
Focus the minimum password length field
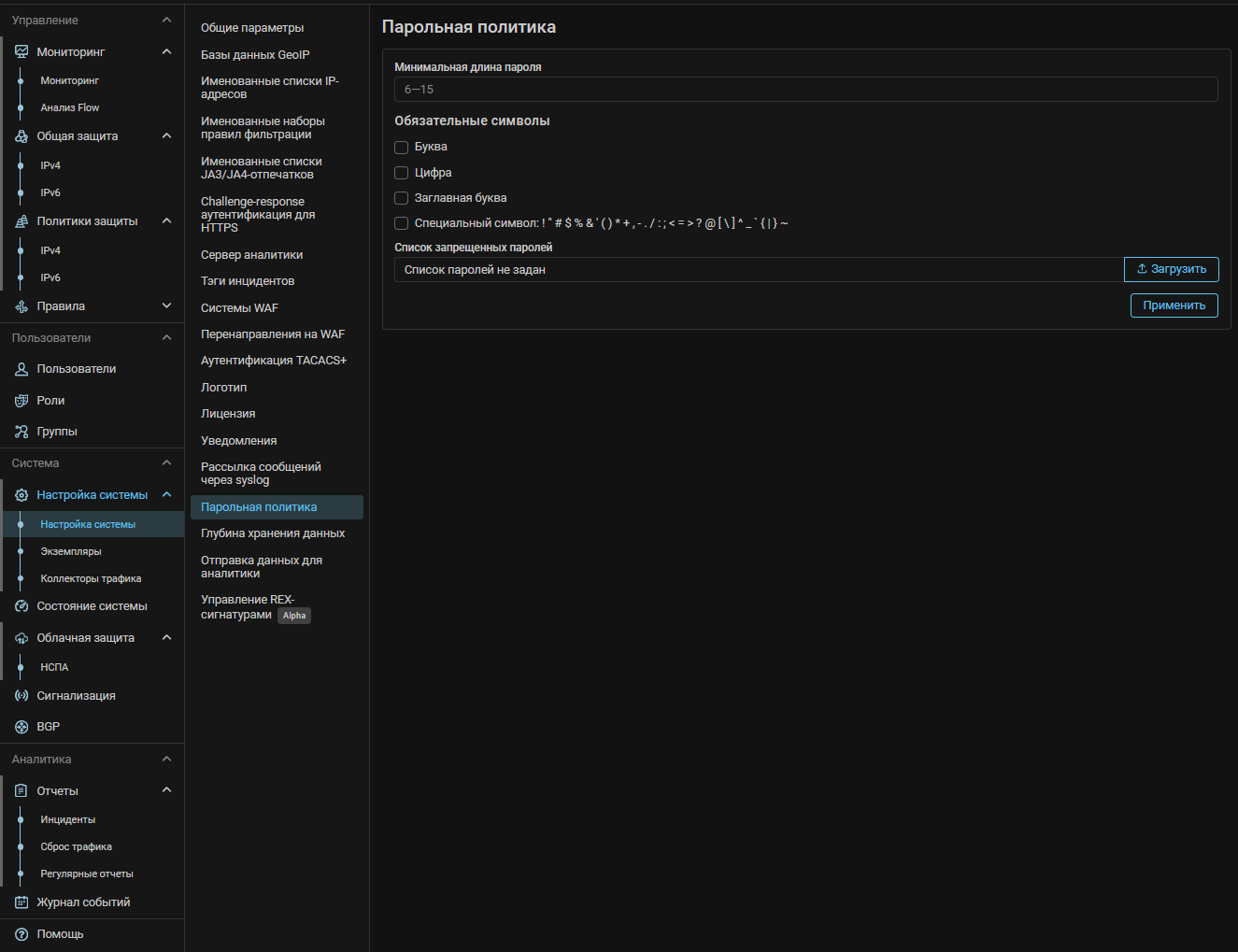(805, 90)
